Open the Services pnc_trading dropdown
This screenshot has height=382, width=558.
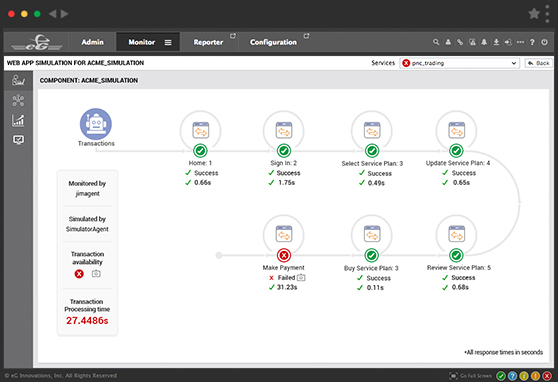[x=459, y=63]
